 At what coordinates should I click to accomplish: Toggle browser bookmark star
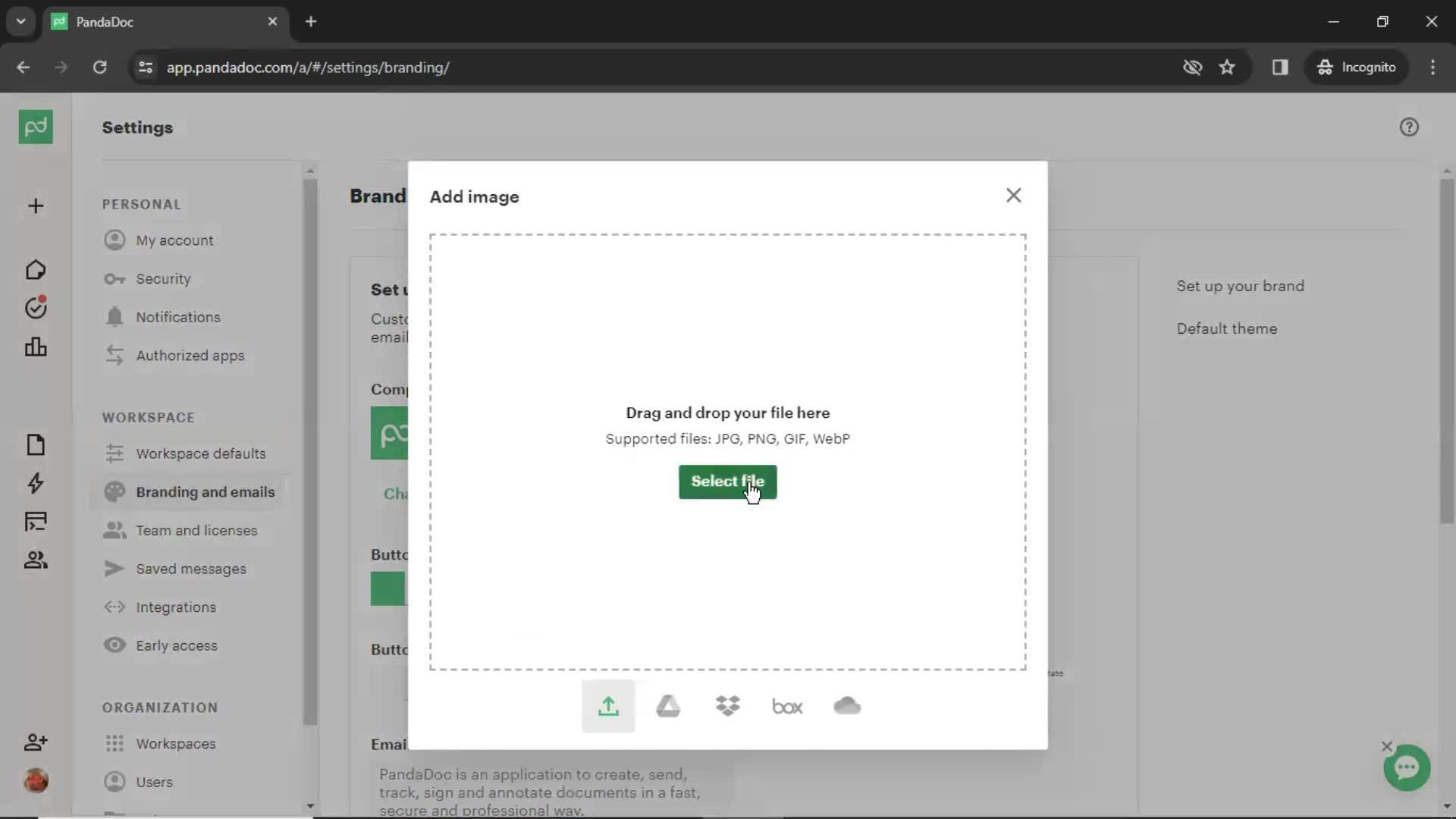[1228, 67]
